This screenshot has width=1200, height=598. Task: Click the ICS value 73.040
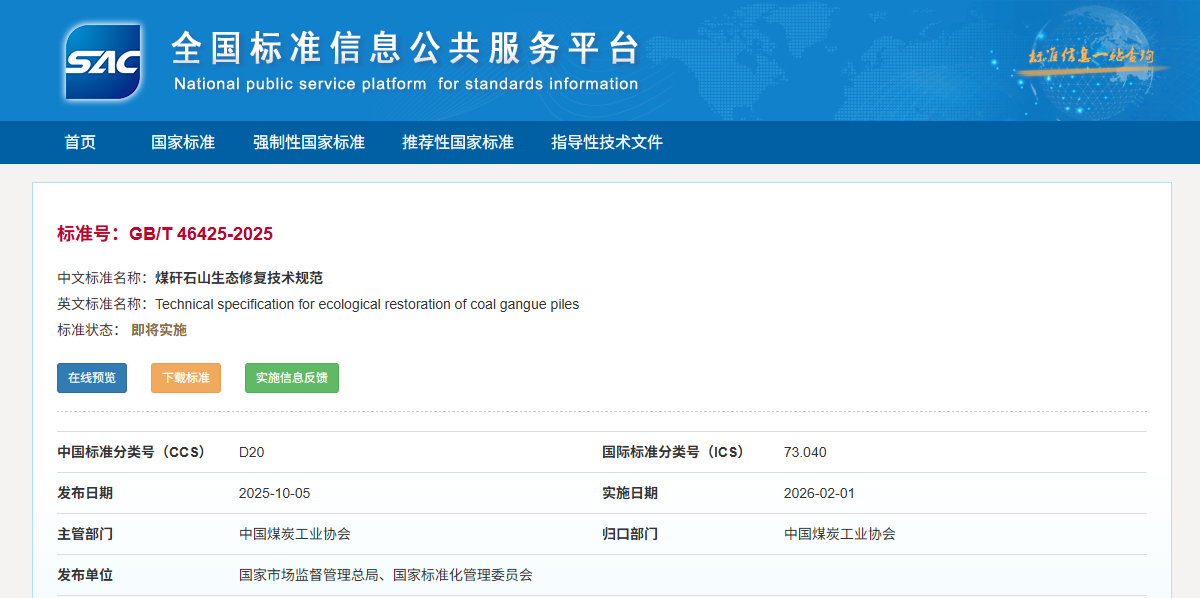coord(805,452)
